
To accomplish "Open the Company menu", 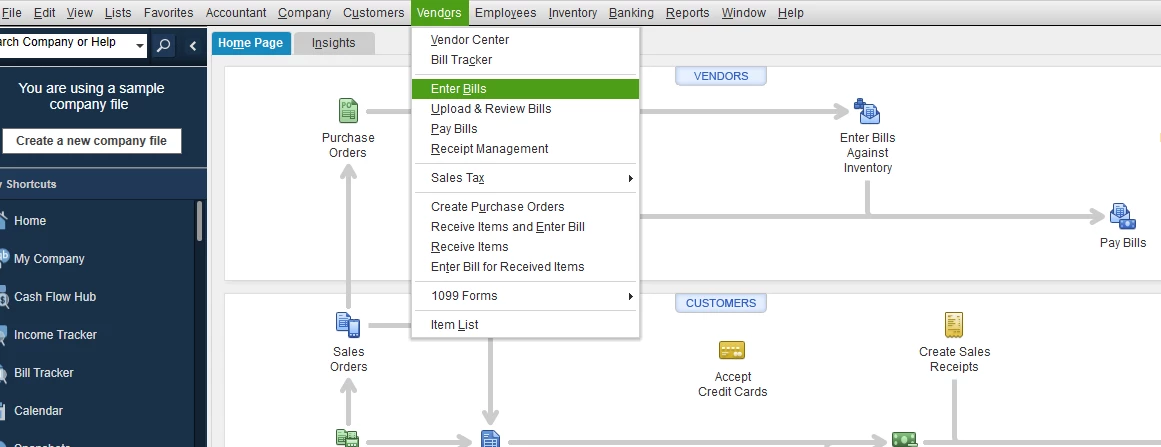I will click(x=305, y=13).
